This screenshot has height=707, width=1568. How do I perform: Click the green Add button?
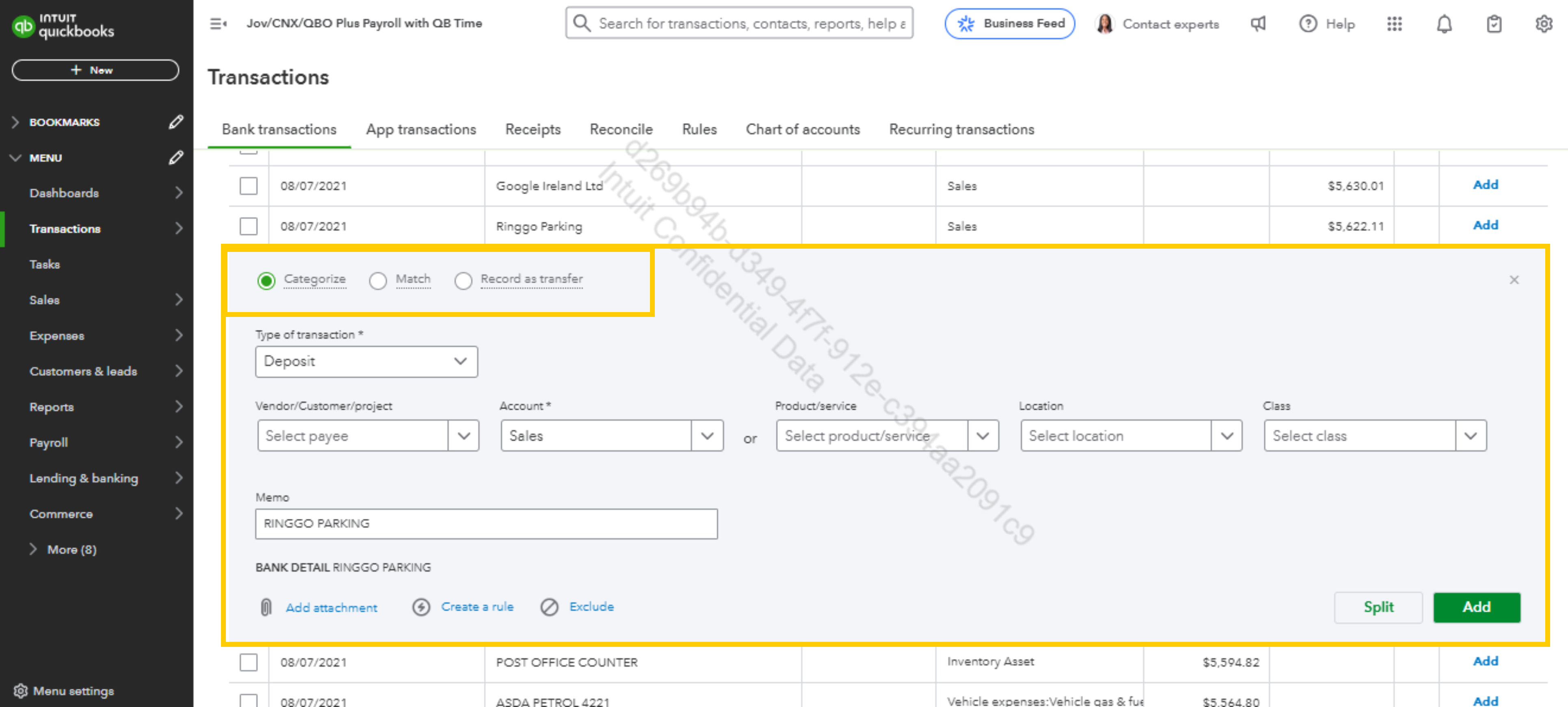[x=1477, y=607]
